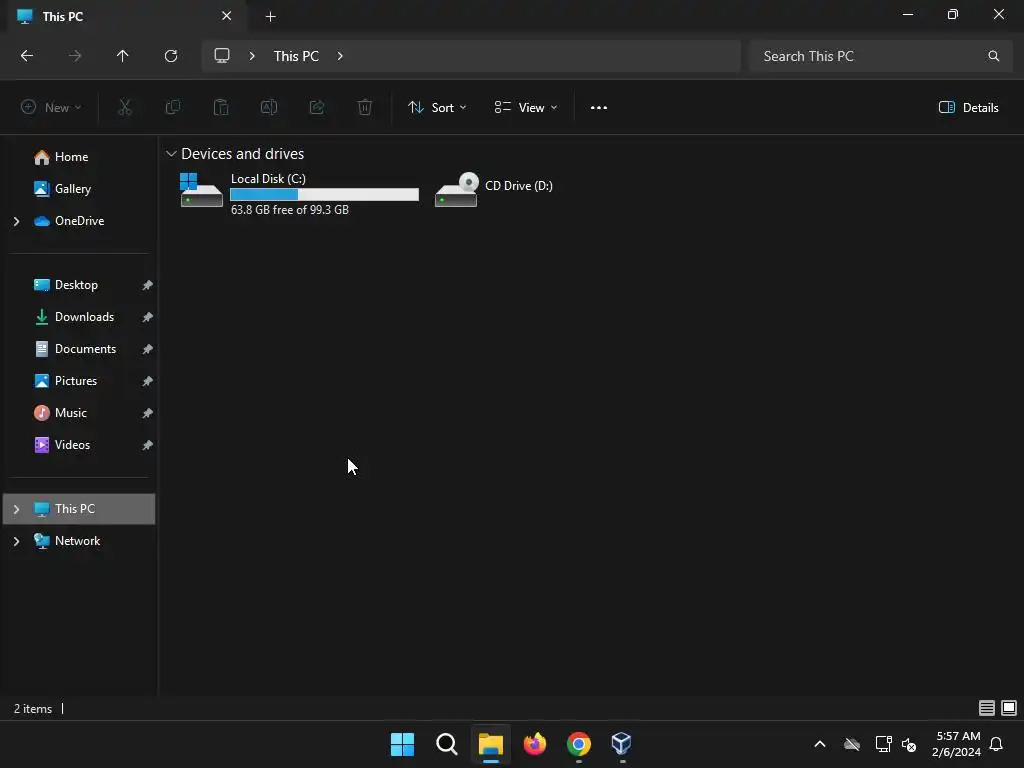Click the Share icon in toolbar

coord(317,108)
